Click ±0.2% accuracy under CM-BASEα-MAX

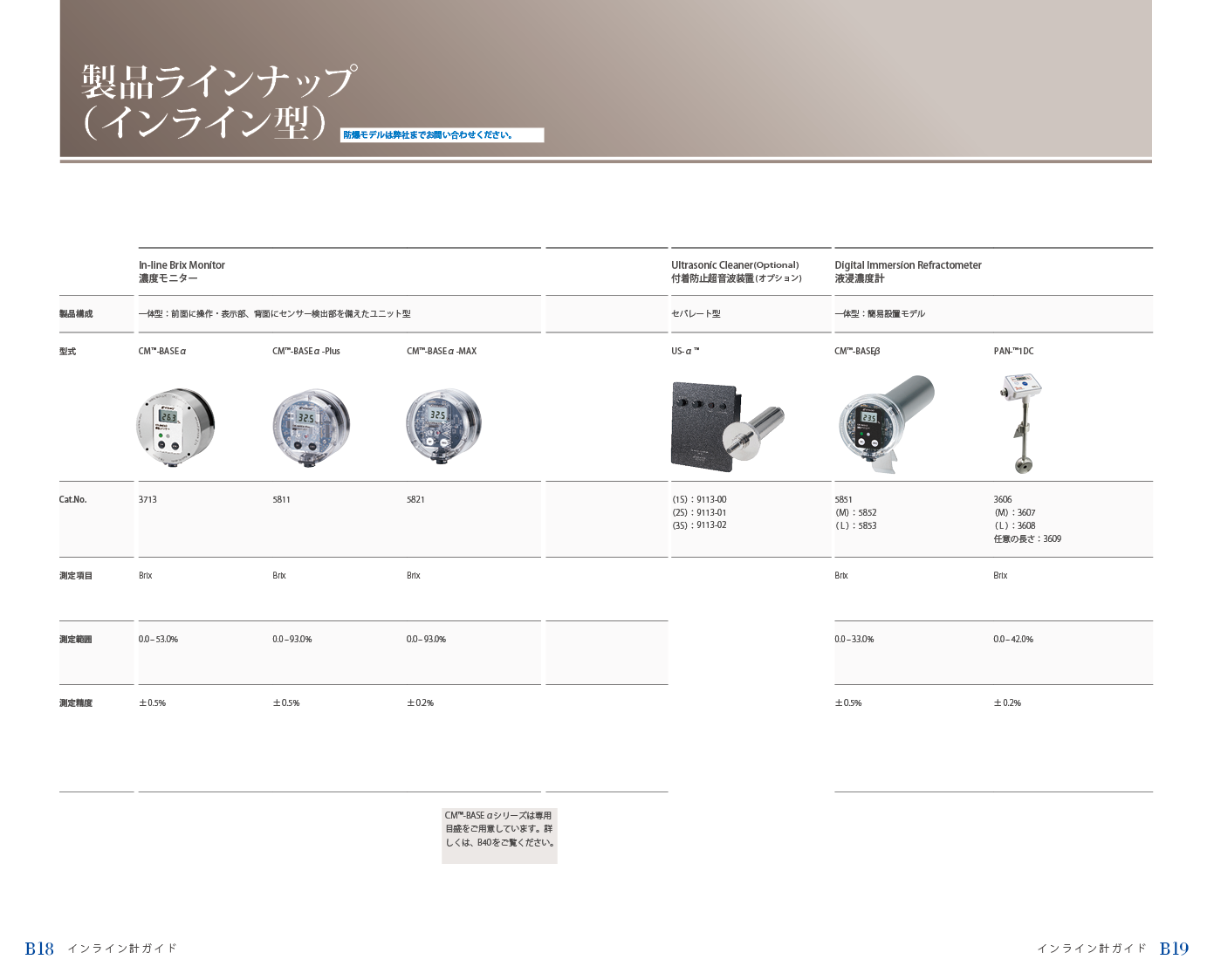point(420,702)
